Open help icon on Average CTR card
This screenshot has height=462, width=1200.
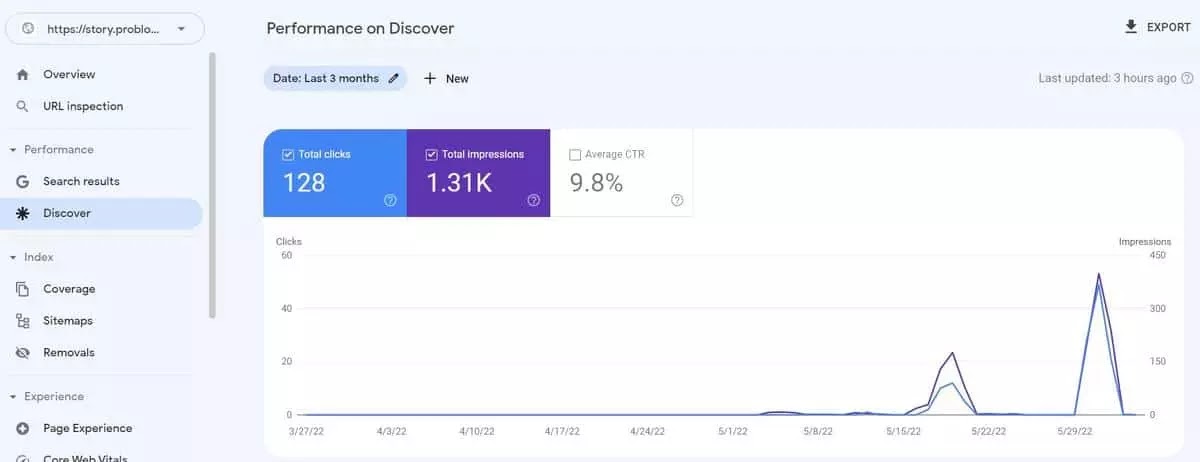coord(677,200)
